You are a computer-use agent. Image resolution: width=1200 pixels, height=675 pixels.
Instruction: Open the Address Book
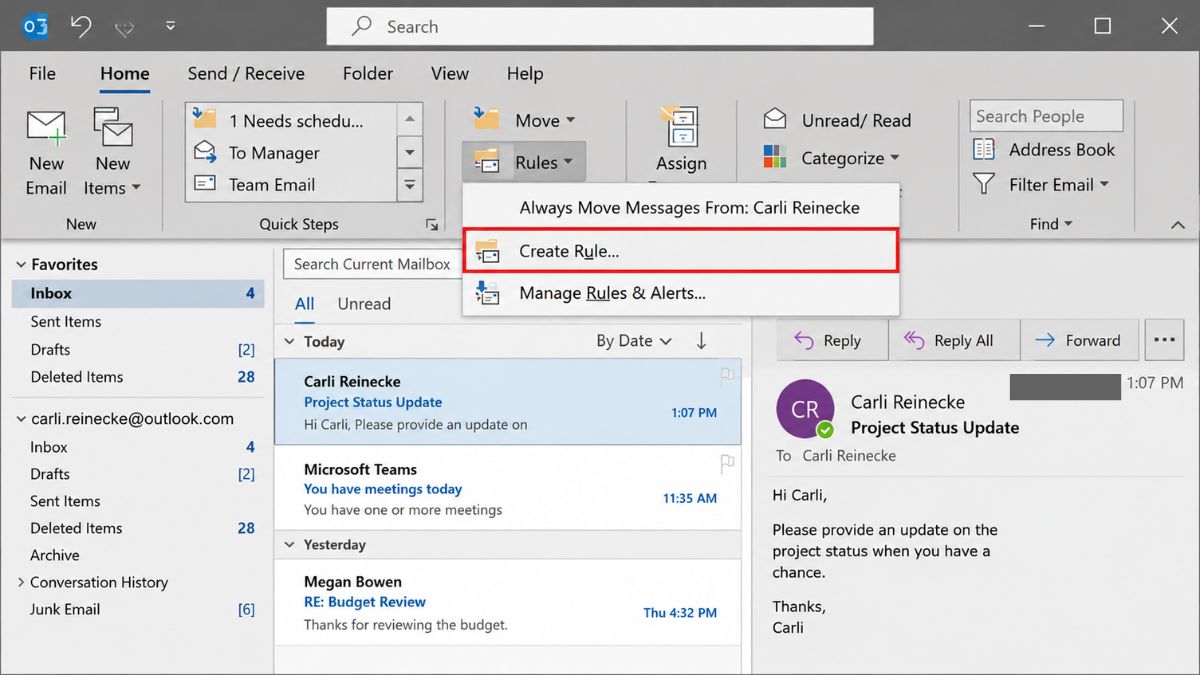[1044, 149]
